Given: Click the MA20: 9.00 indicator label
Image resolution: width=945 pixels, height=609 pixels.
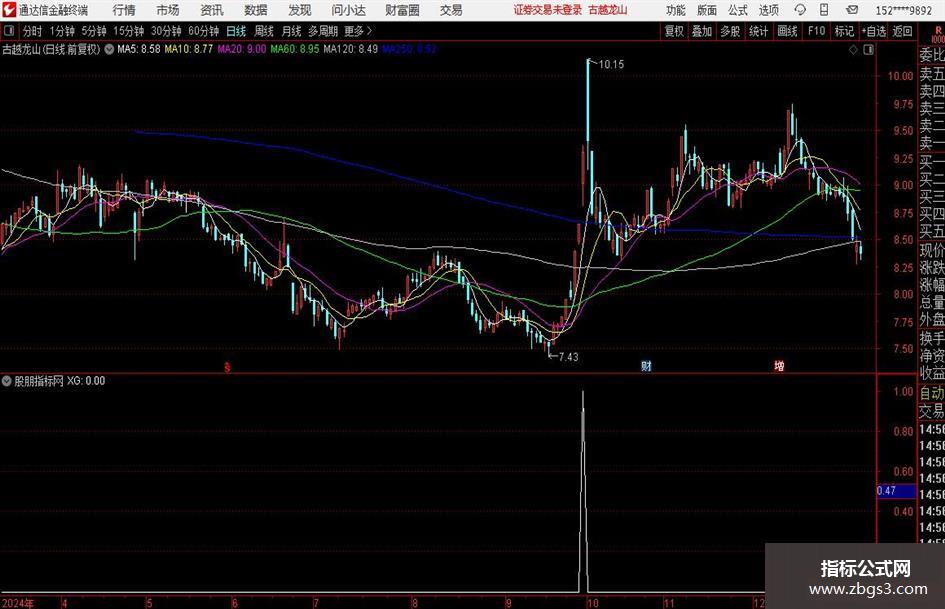Looking at the screenshot, I should pyautogui.click(x=242, y=49).
